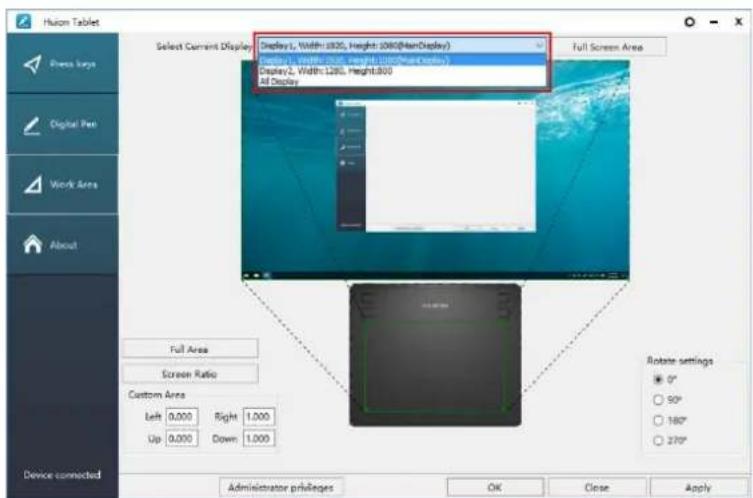
Task: Click the tablet device preview image
Action: coord(435,355)
